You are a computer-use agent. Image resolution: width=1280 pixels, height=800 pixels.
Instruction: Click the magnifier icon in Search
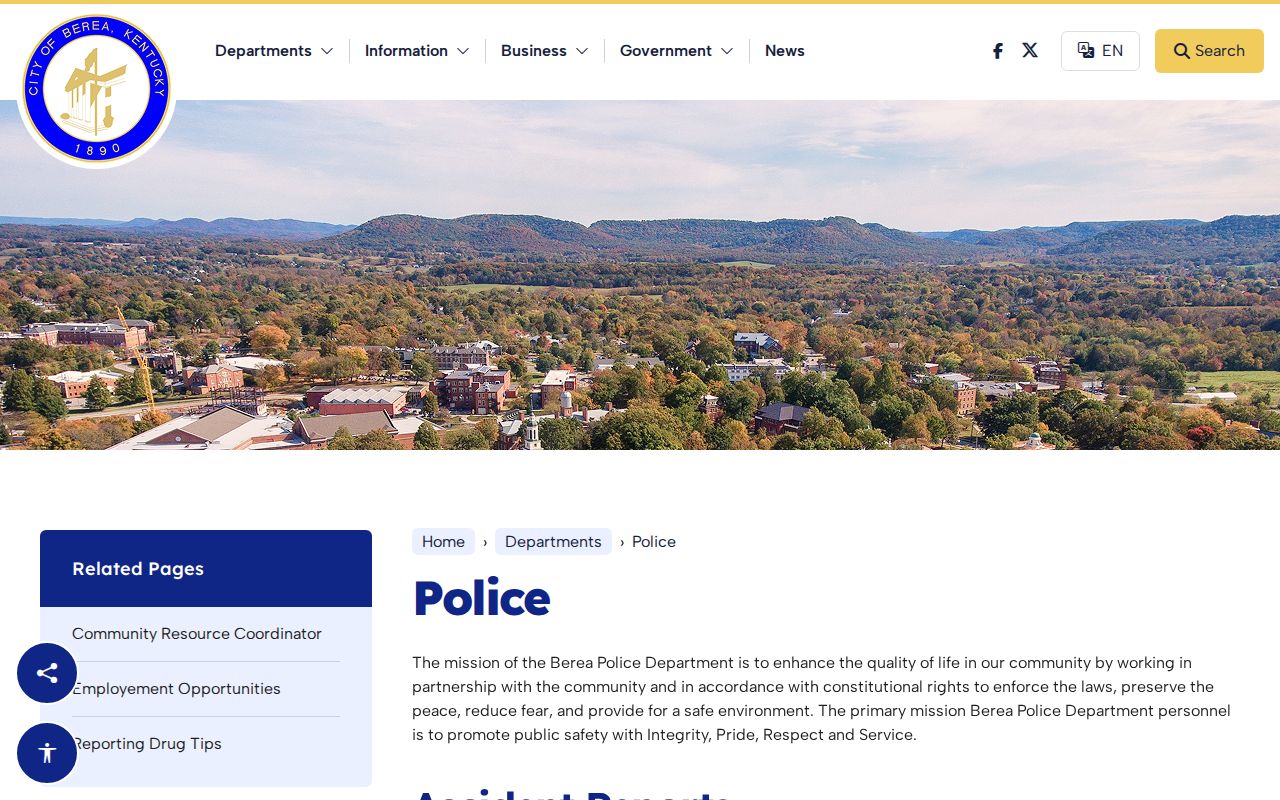point(1182,51)
